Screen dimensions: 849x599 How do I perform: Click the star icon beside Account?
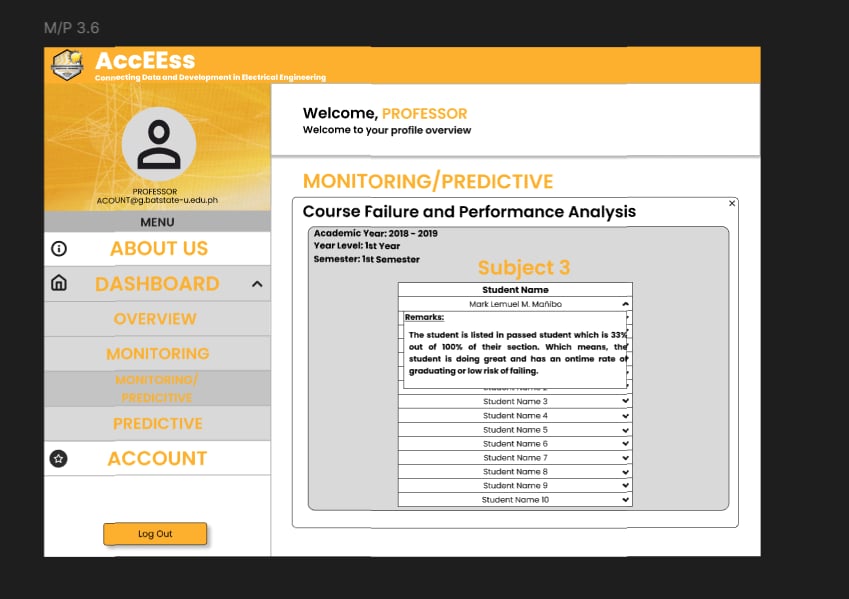click(59, 459)
